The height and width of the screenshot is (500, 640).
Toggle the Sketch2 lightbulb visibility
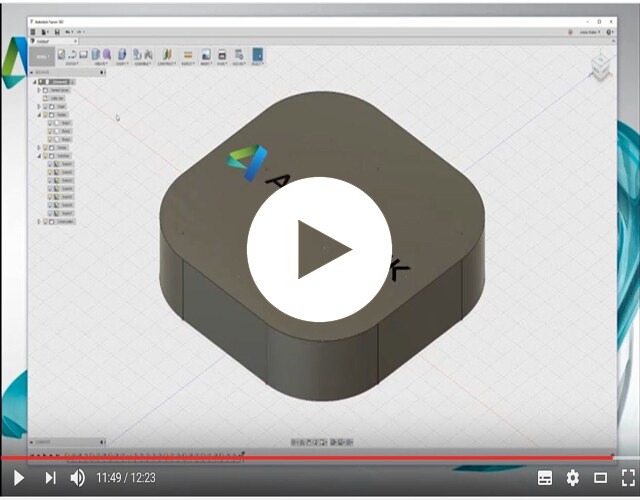(51, 172)
